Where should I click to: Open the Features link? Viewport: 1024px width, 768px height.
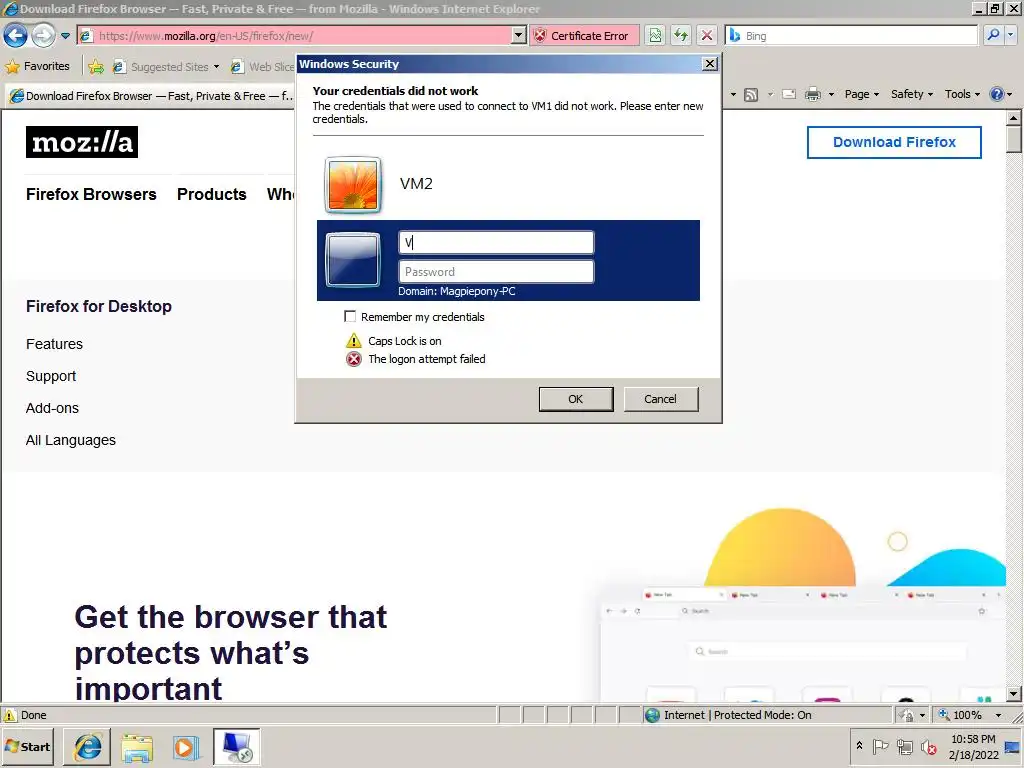(54, 344)
